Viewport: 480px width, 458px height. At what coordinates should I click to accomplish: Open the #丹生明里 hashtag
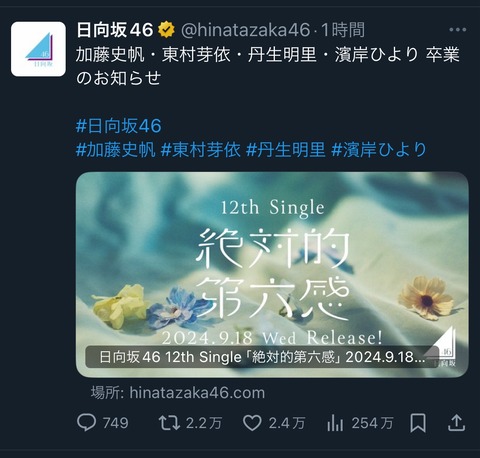pyautogui.click(x=285, y=149)
